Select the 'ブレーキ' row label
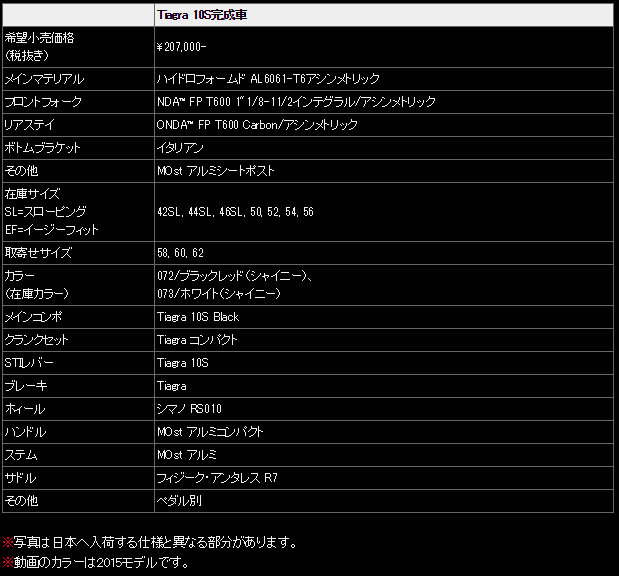The height and width of the screenshot is (576, 619). 26,385
